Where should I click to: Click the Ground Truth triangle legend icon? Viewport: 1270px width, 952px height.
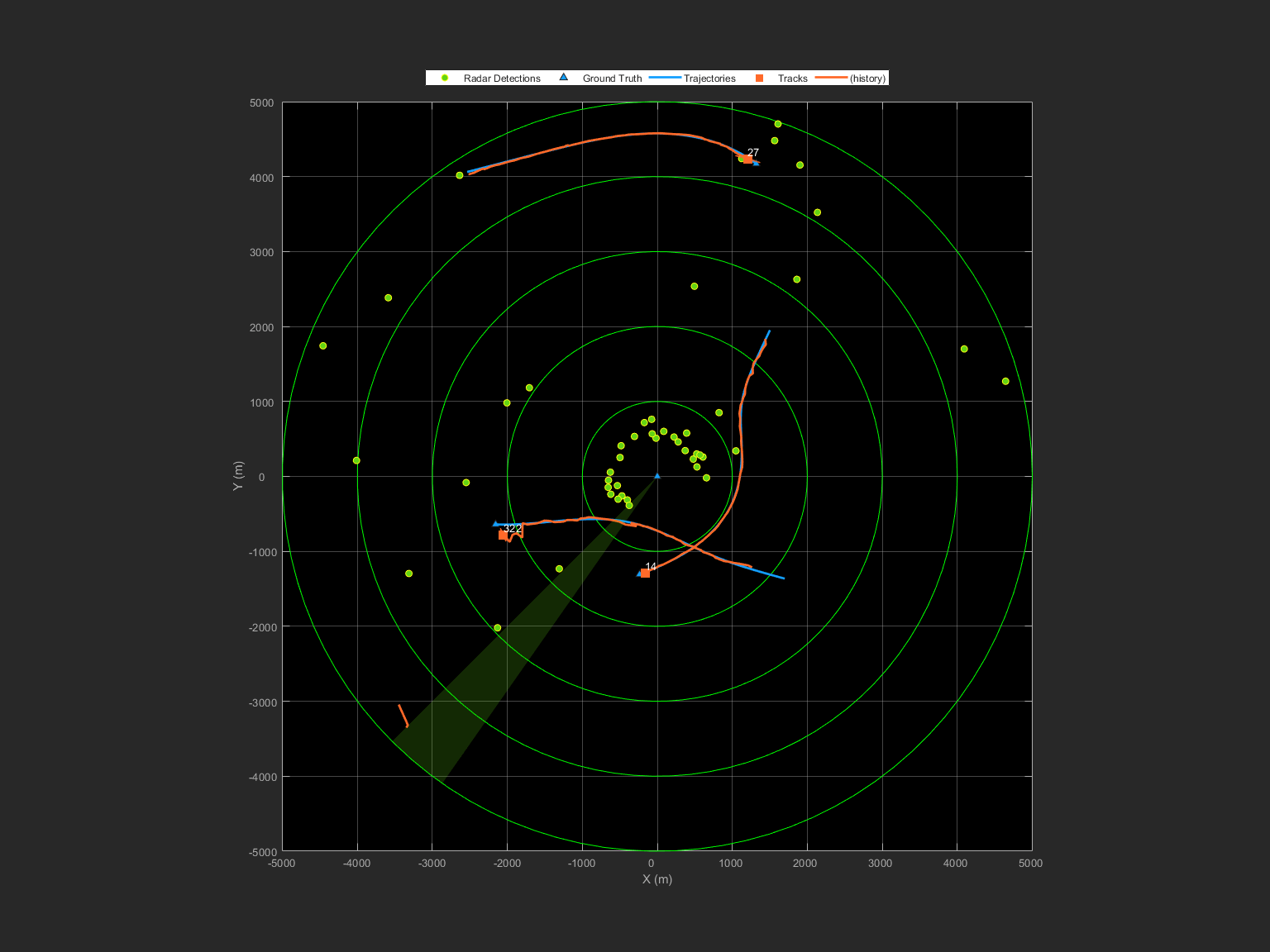[x=563, y=76]
